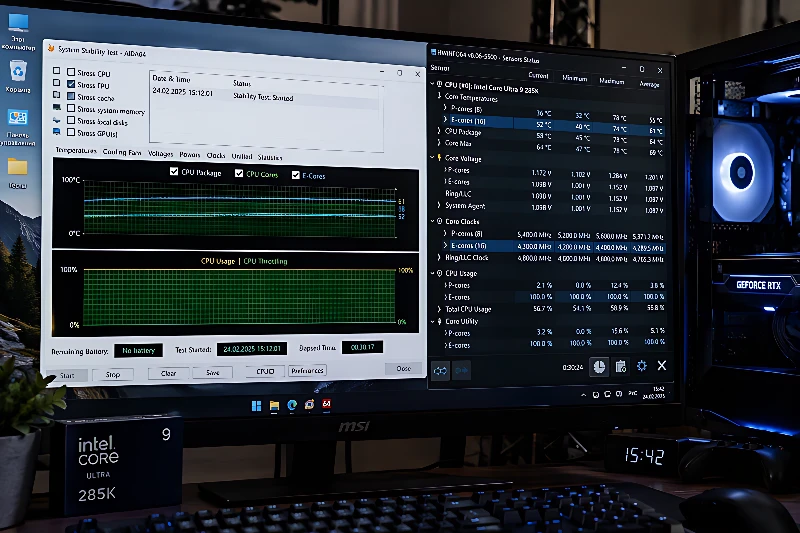Viewport: 800px width, 533px height.
Task: Uncheck E-Cores in temperature graph
Action: point(295,175)
